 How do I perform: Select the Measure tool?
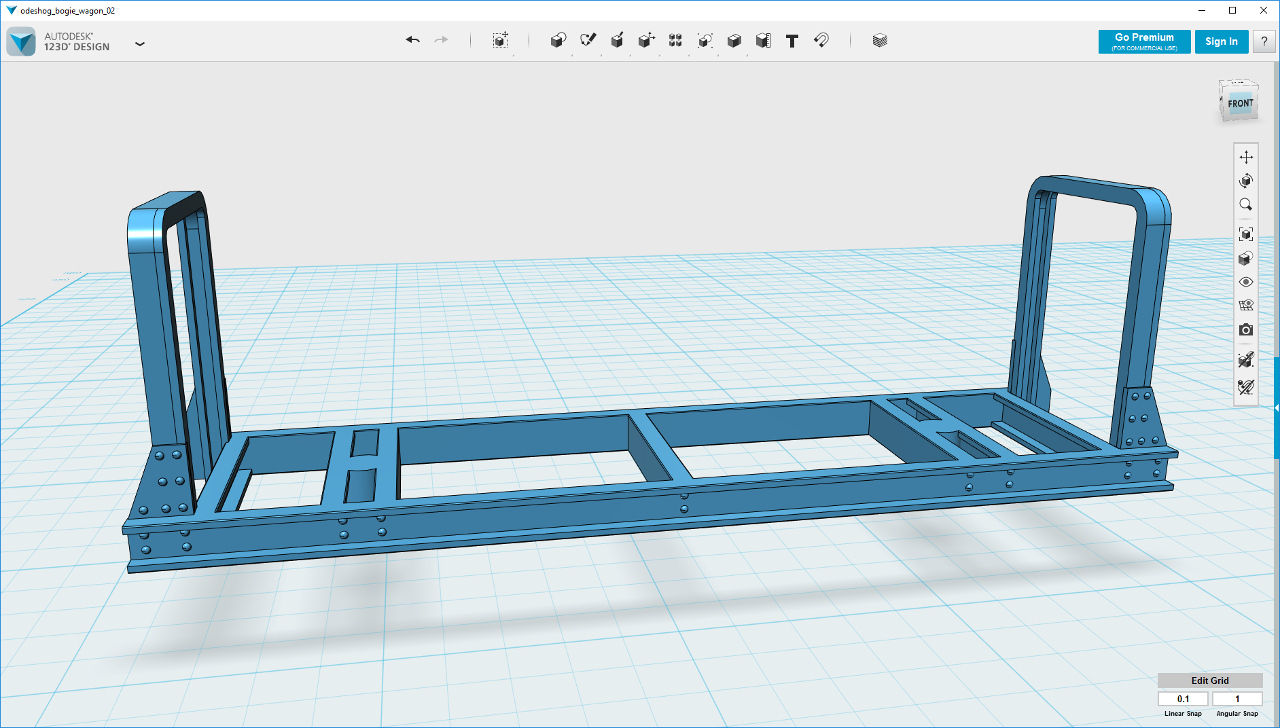763,40
